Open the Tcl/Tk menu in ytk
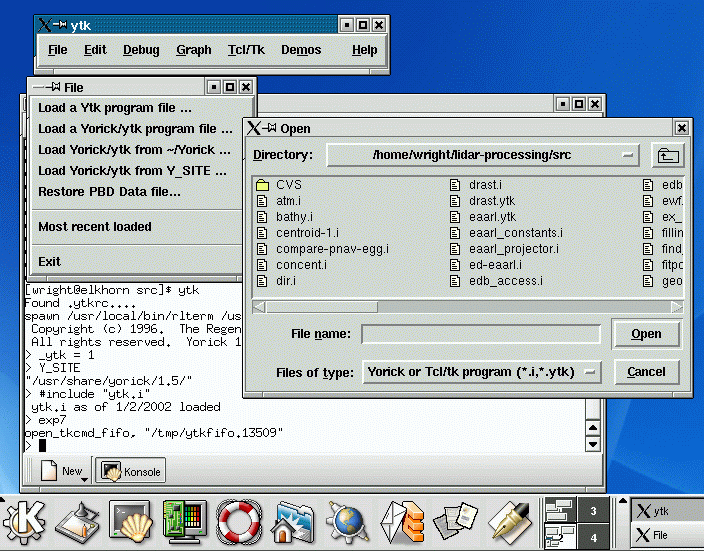Image resolution: width=704 pixels, height=551 pixels. click(246, 50)
